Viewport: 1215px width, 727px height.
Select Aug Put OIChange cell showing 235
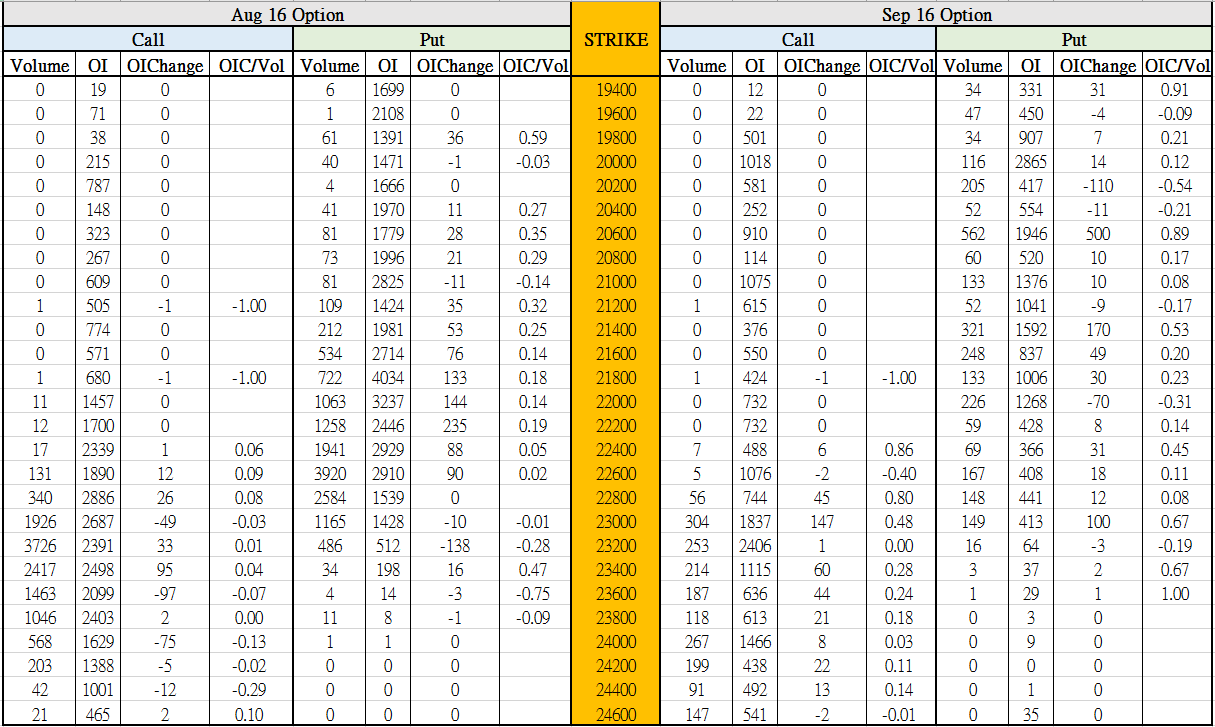(454, 426)
